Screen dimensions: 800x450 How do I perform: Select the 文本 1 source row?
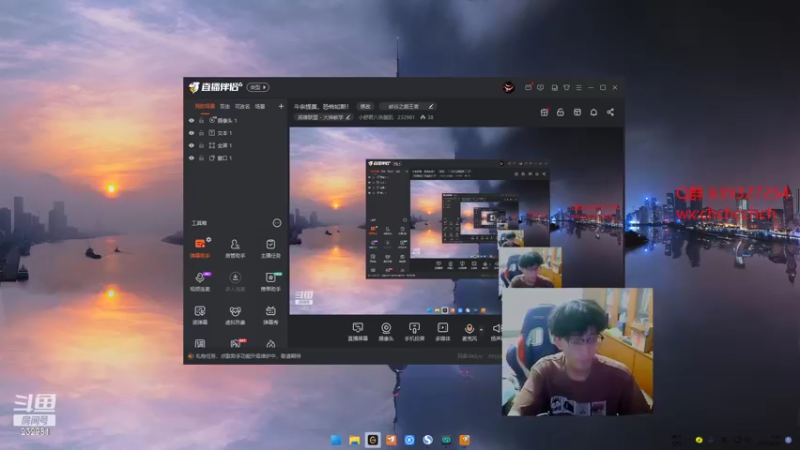[236, 133]
